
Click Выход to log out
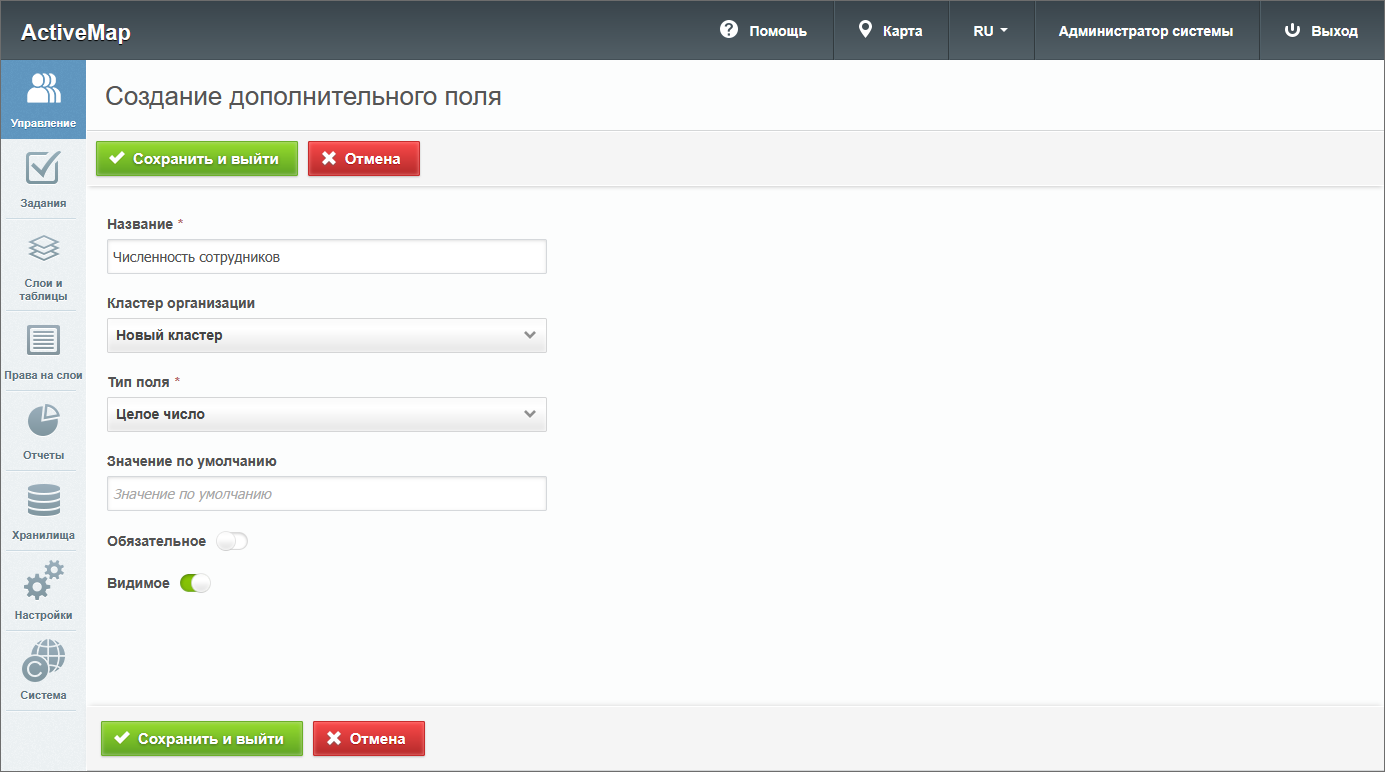1321,31
